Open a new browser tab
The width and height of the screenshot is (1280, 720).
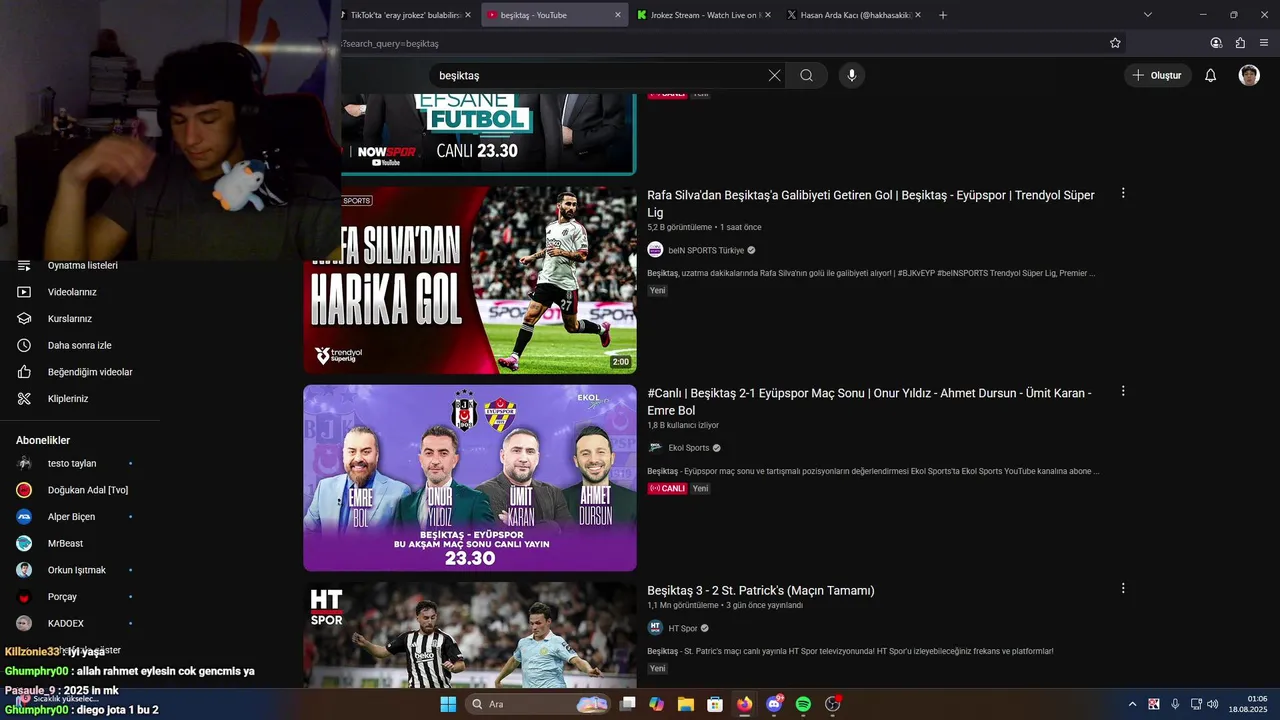coord(942,15)
